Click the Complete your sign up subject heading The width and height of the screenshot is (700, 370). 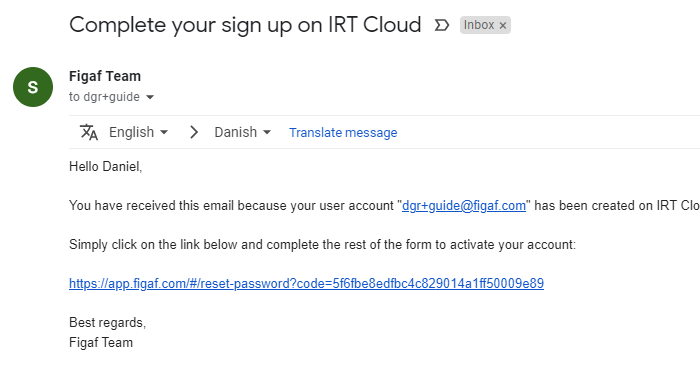pyautogui.click(x=245, y=25)
